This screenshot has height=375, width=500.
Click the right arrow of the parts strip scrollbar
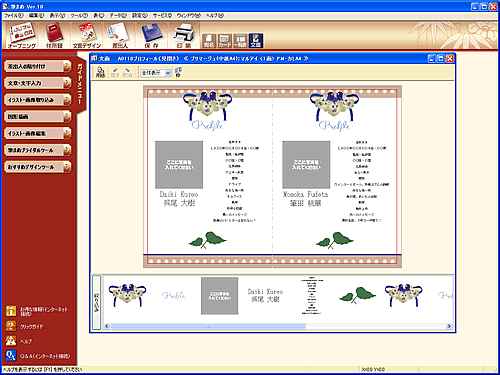click(449, 326)
